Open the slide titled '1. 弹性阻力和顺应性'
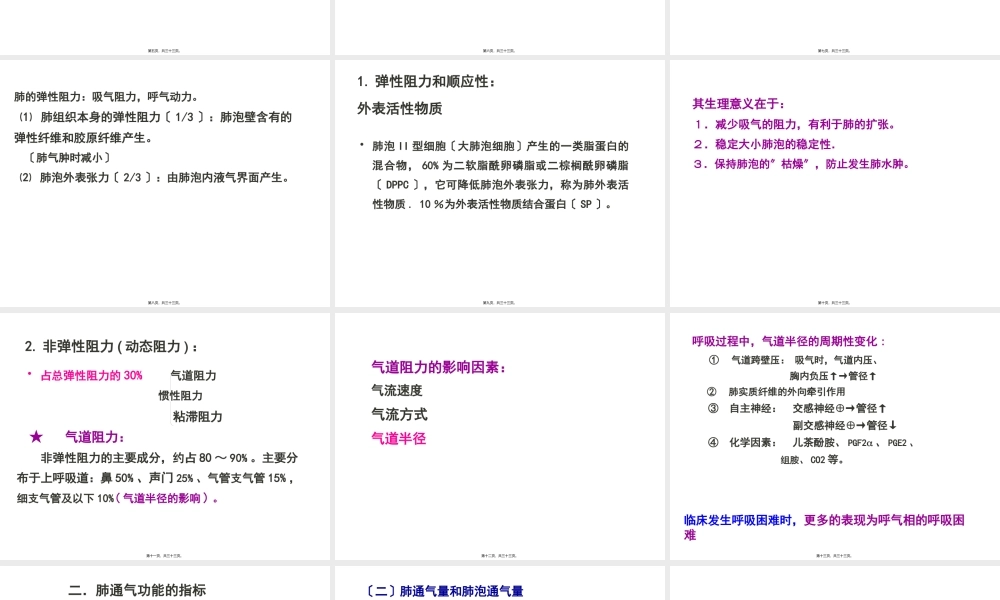Screen dimensions: 1000x600 pyautogui.click(x=499, y=184)
